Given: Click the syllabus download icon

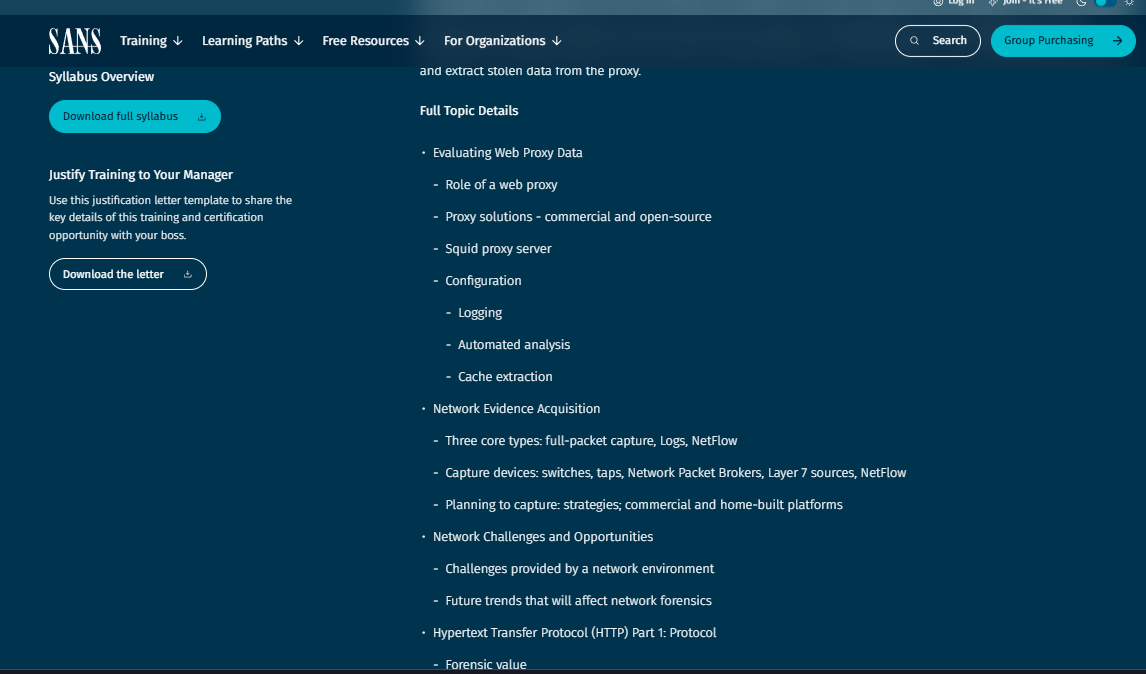Looking at the screenshot, I should pyautogui.click(x=202, y=117).
